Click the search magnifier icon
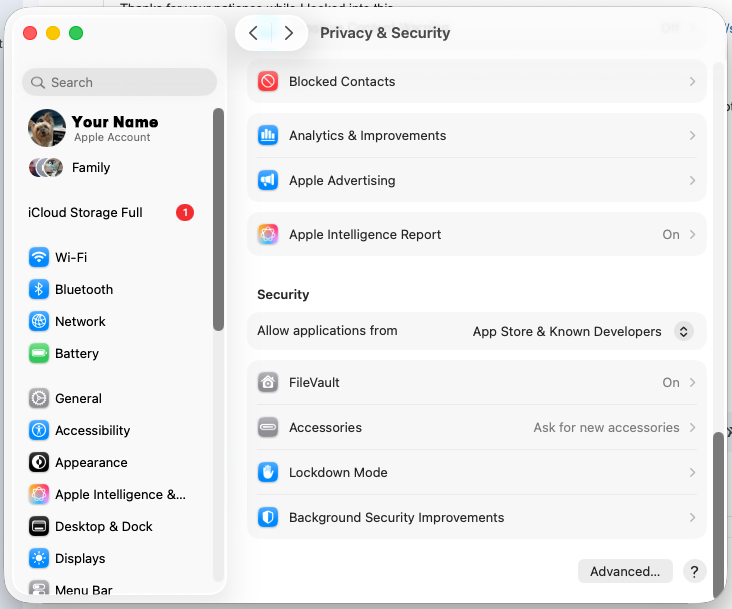The width and height of the screenshot is (732, 609). (38, 83)
